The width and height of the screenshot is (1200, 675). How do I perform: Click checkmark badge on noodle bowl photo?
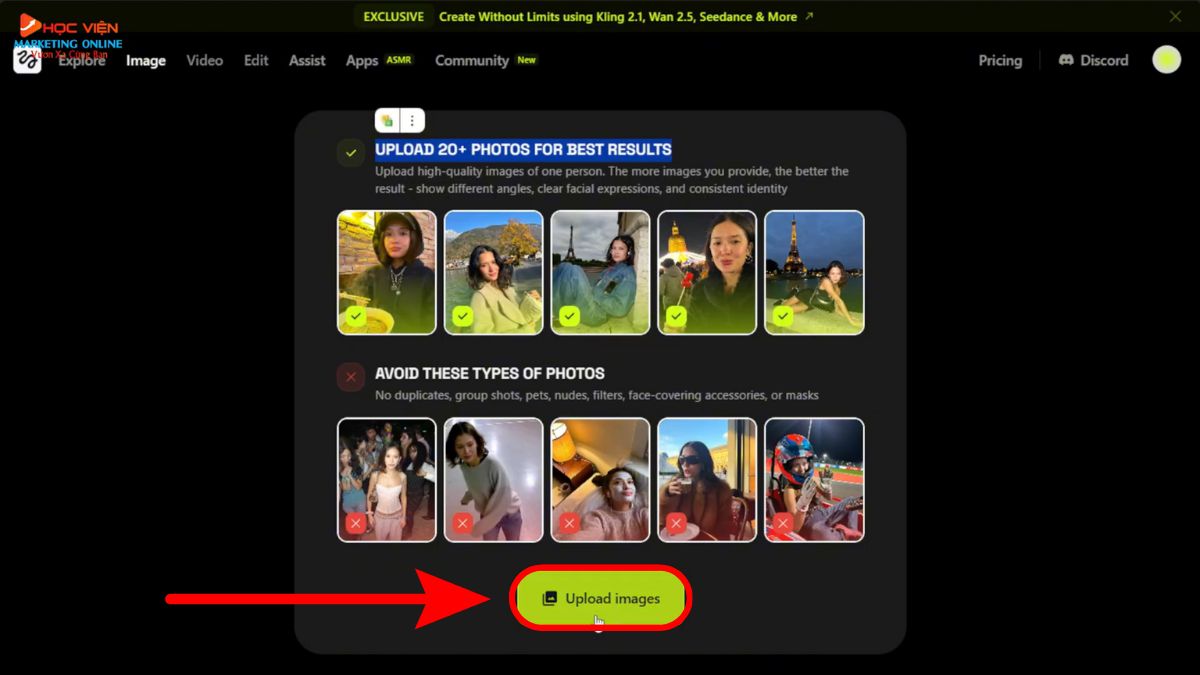[355, 316]
